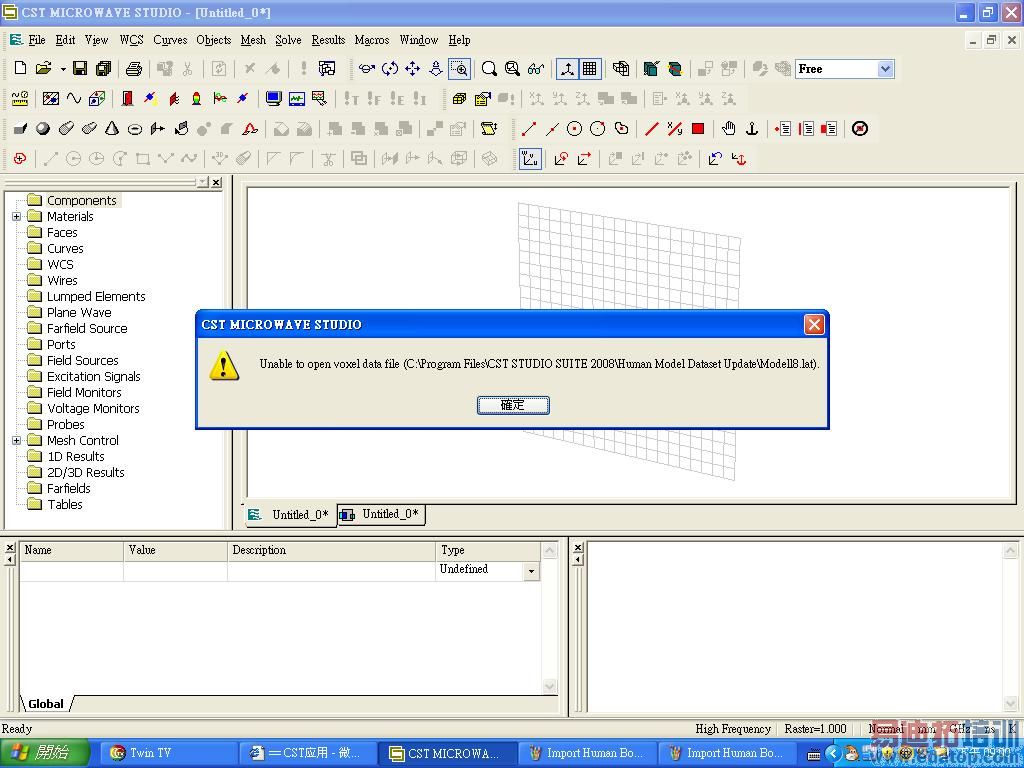This screenshot has height=768, width=1024.
Task: Select the Cone shape creation tool
Action: 112,129
